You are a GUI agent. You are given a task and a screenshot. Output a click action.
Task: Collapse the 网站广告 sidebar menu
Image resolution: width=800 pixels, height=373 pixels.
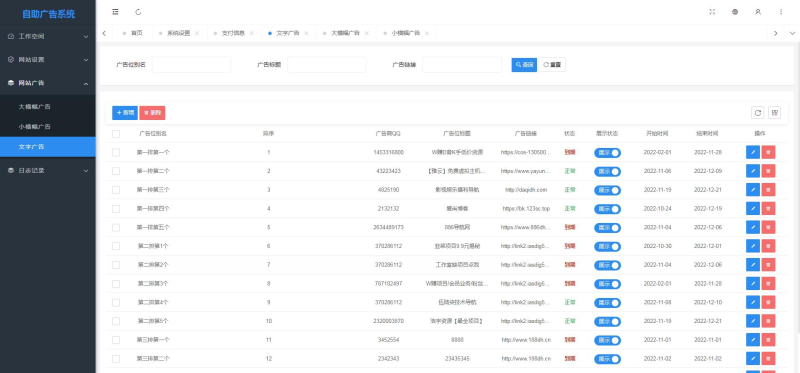(48, 83)
